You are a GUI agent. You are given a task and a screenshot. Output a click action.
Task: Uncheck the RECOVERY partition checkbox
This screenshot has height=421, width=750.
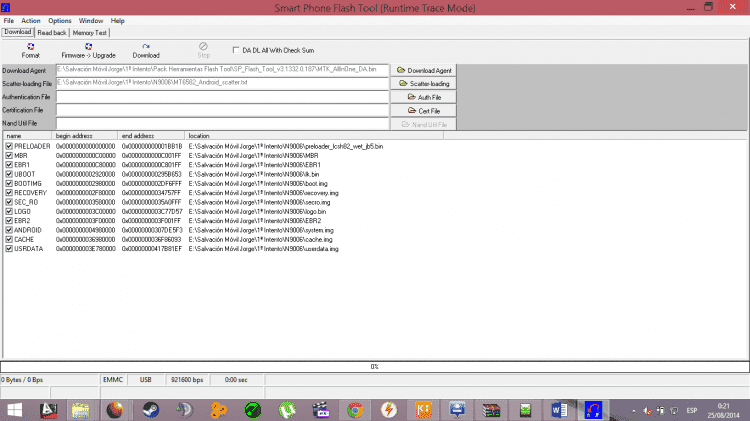[9, 193]
